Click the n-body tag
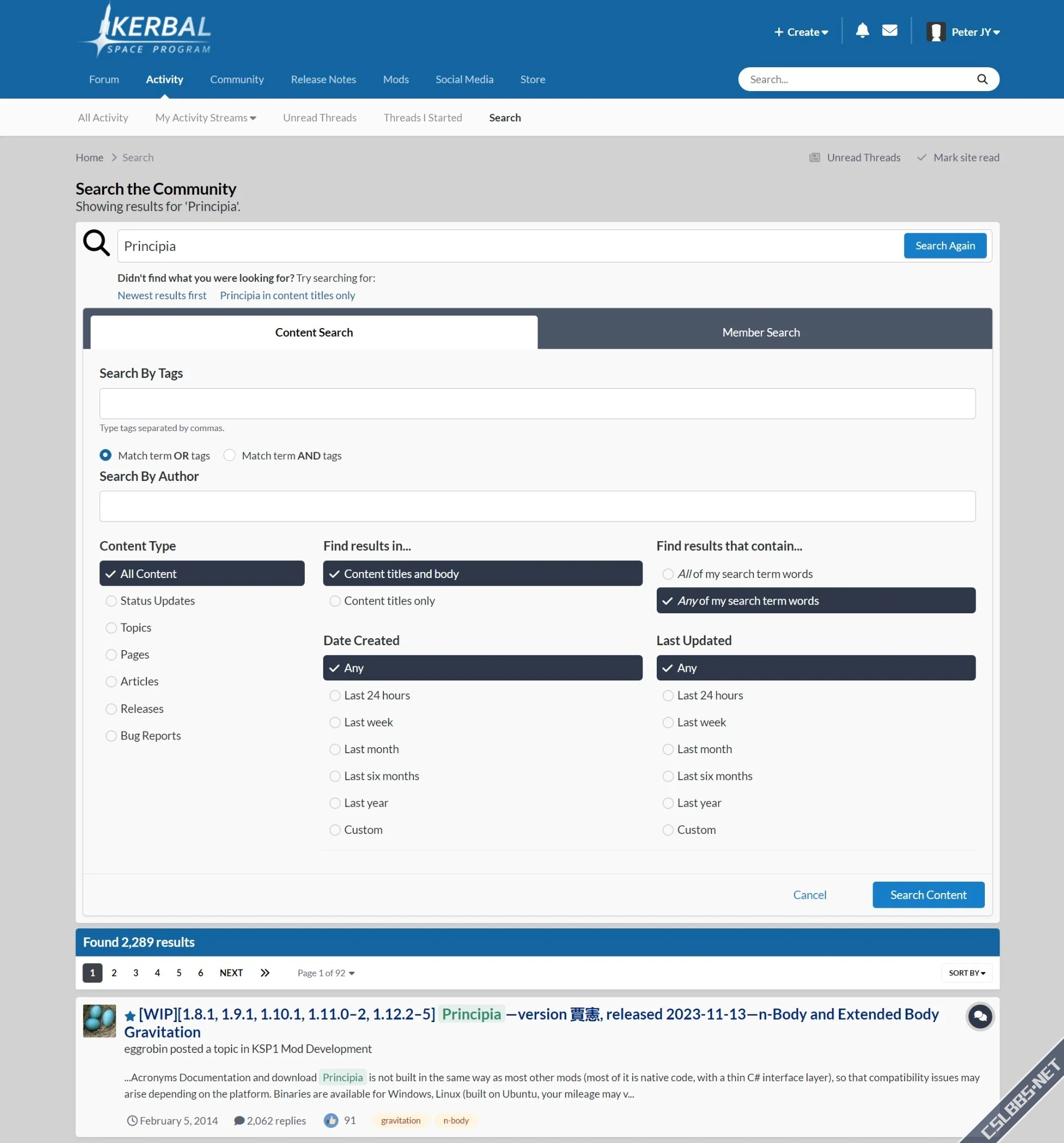 point(456,1120)
